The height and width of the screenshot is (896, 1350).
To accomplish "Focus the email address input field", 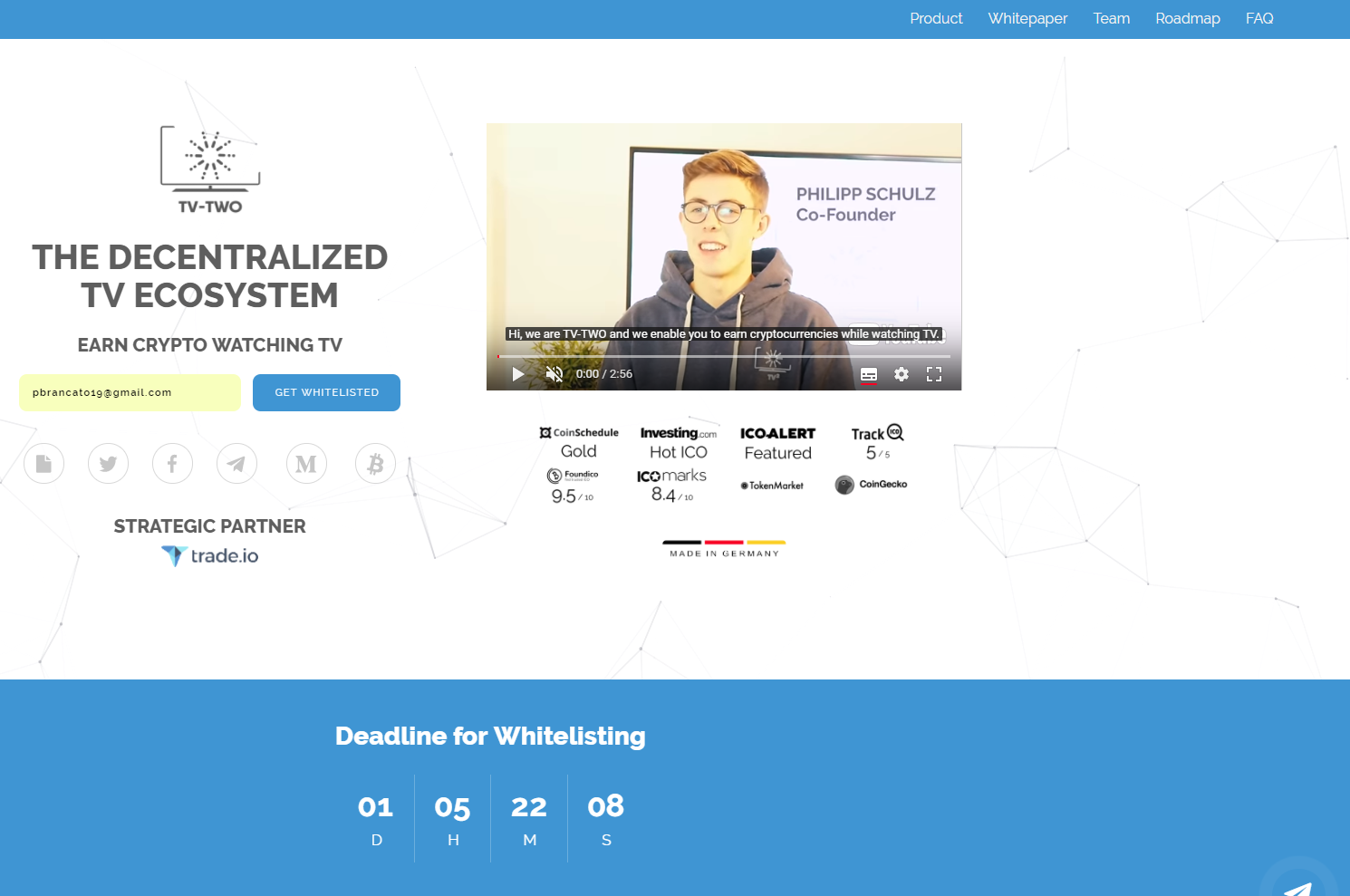I will coord(130,392).
